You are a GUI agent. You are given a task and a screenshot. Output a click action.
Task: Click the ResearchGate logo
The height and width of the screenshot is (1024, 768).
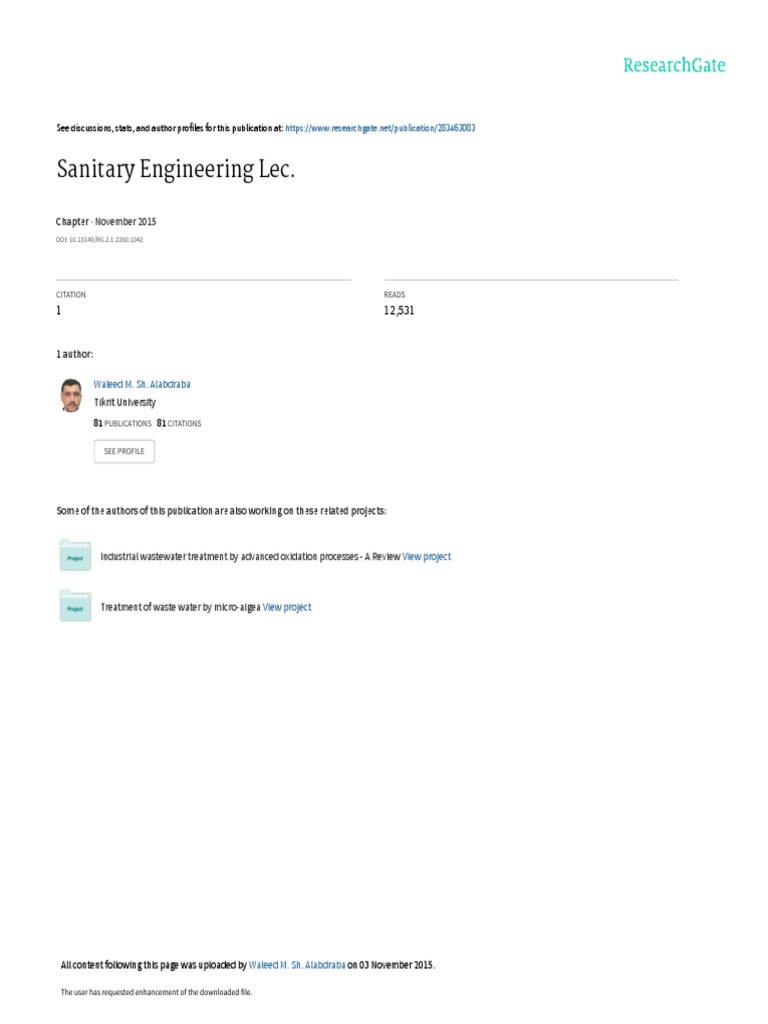coord(673,66)
